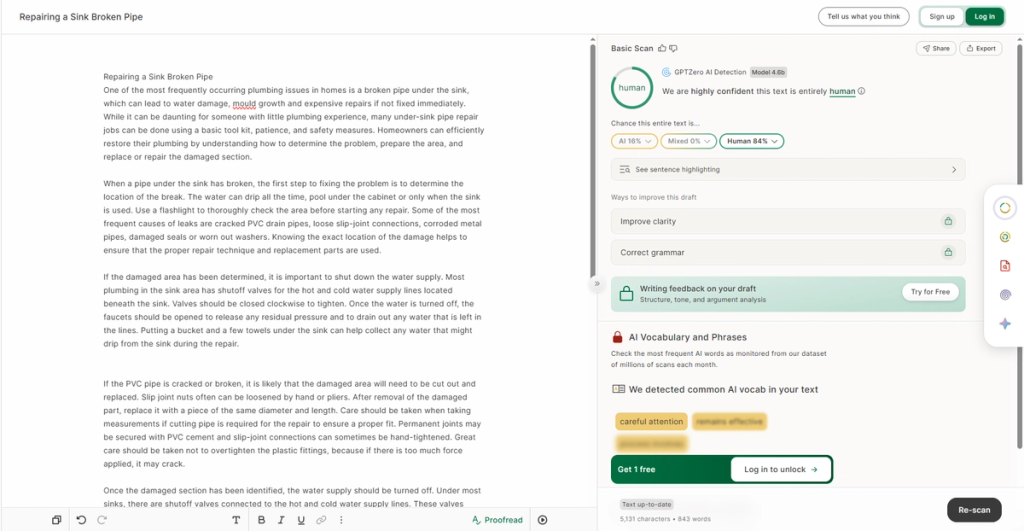Click the Proofread button
1024x531 pixels.
pyautogui.click(x=497, y=520)
